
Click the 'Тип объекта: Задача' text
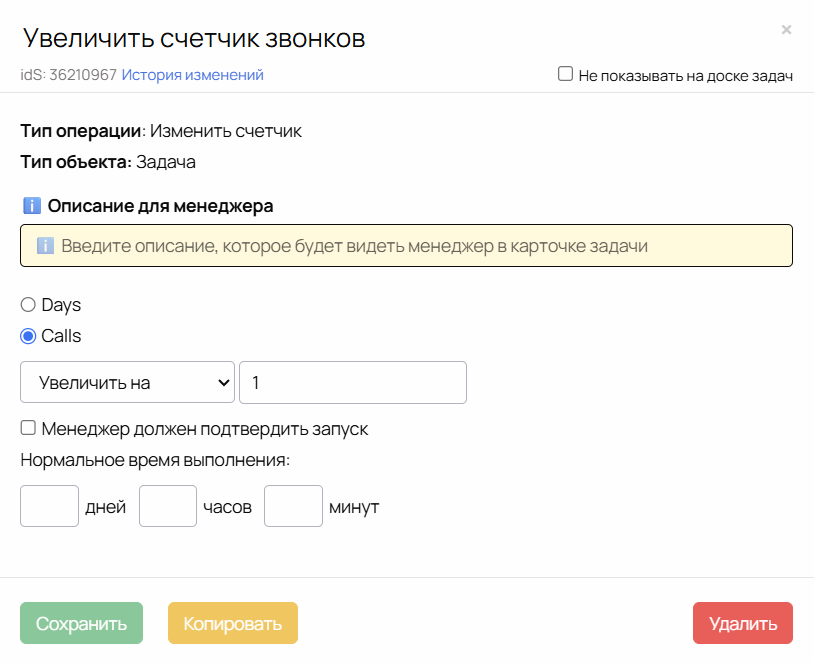click(x=108, y=162)
